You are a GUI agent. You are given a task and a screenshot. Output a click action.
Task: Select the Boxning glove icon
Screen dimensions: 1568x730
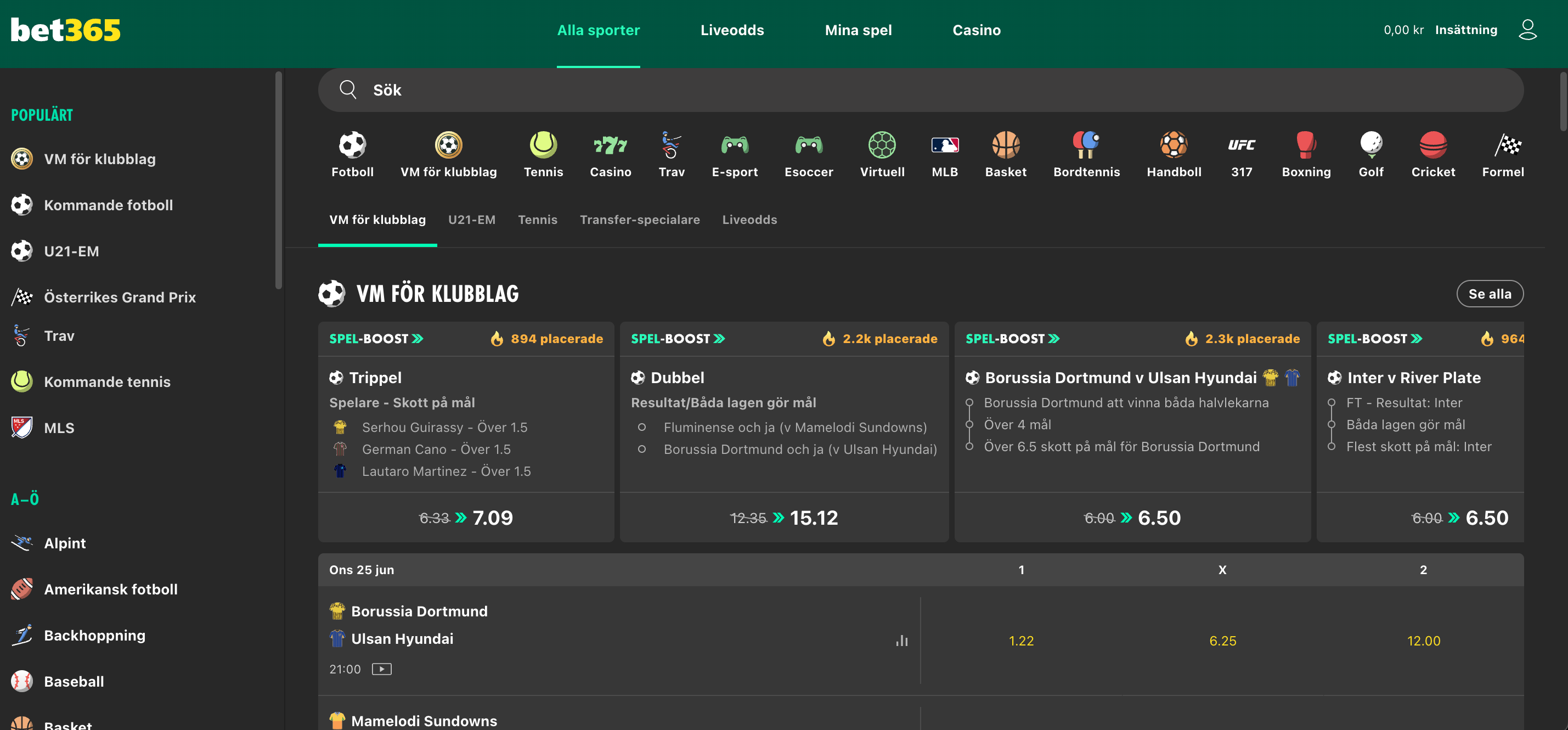(1306, 145)
